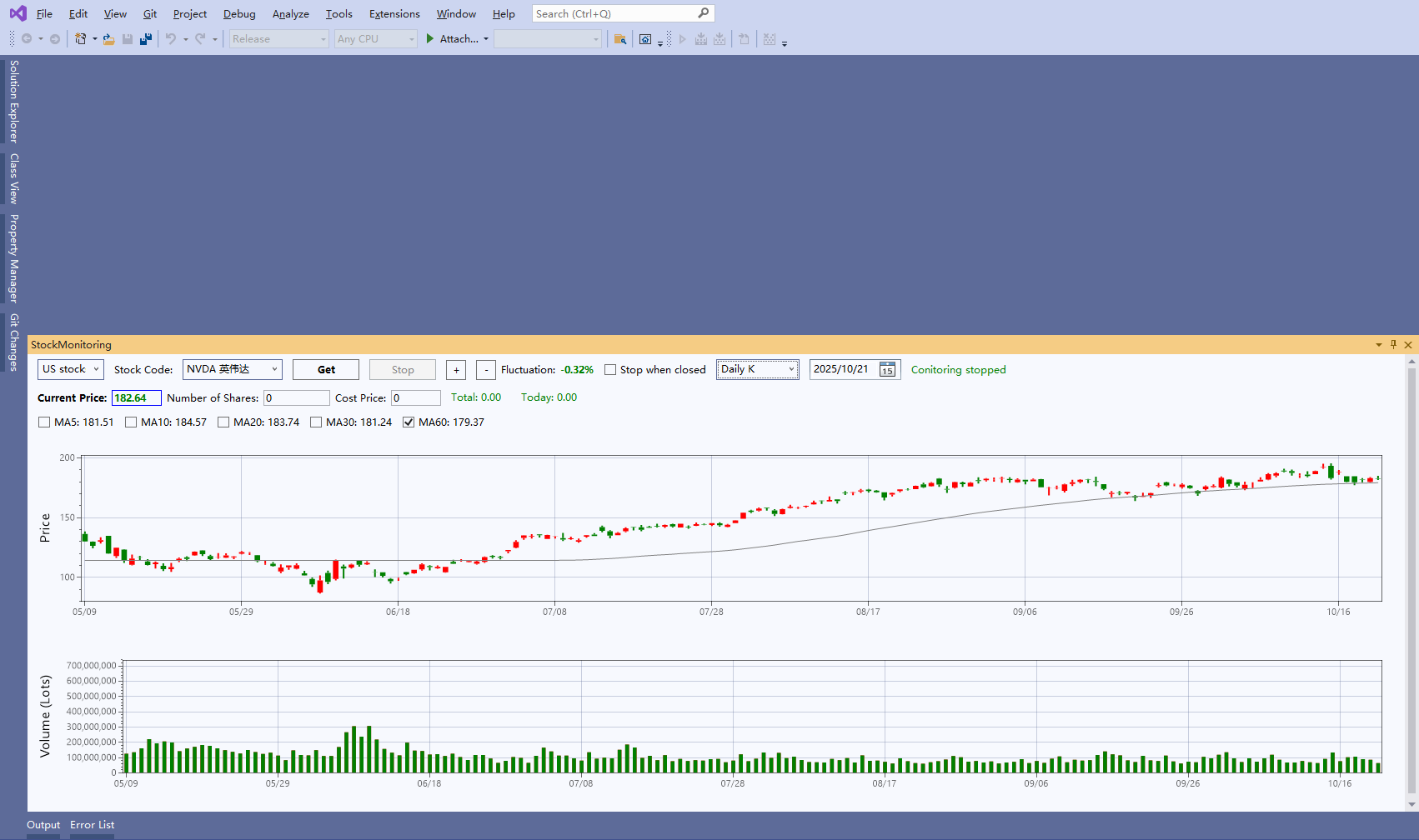
Task: Open the Extensions menu
Action: pyautogui.click(x=394, y=14)
